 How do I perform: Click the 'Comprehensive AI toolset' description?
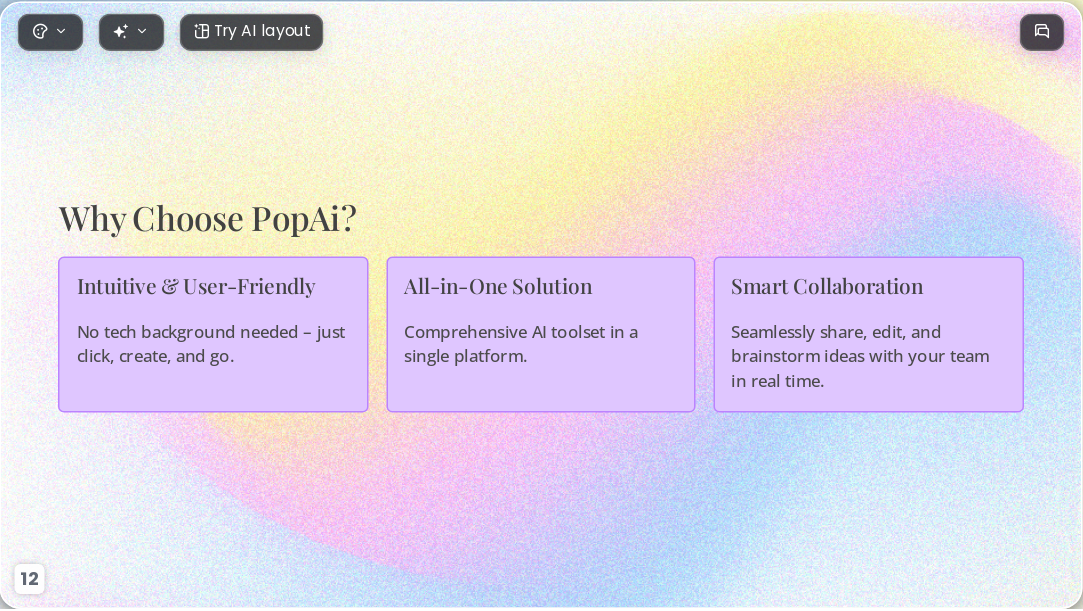pyautogui.click(x=521, y=344)
